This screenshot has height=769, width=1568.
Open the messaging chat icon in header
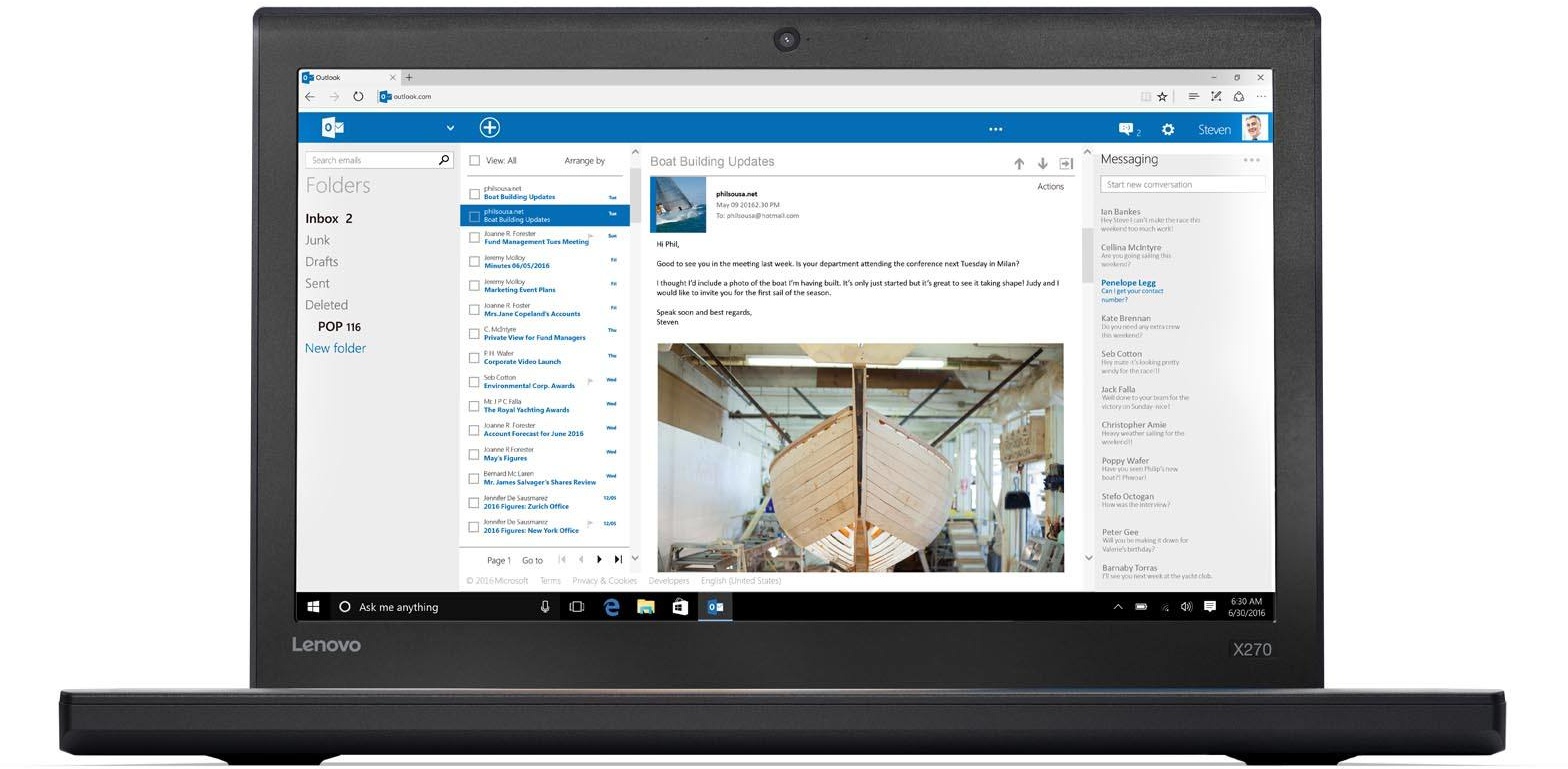tap(1127, 129)
